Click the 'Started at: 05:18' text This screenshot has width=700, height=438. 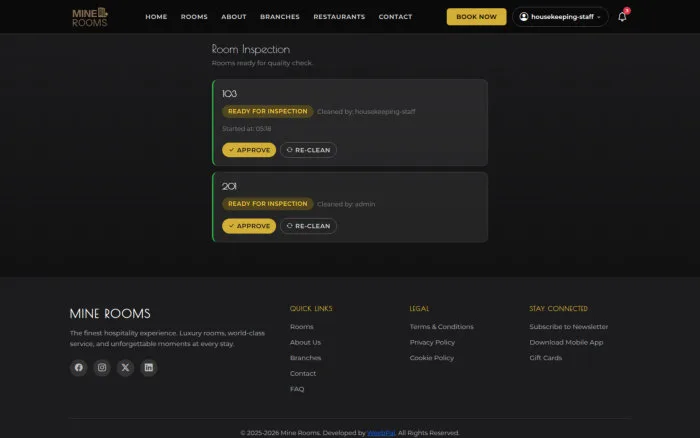pos(246,129)
